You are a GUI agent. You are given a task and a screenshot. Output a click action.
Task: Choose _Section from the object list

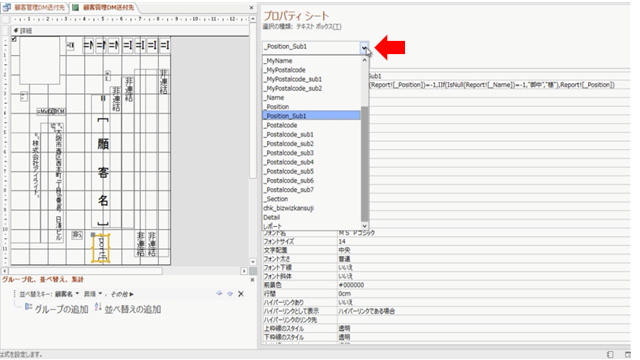(x=311, y=199)
